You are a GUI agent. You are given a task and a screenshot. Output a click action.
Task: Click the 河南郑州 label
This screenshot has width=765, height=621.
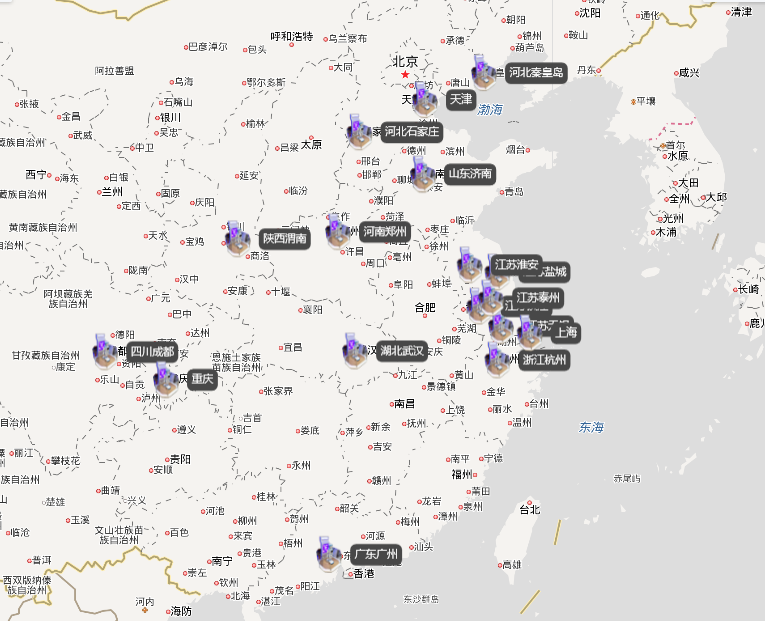click(384, 231)
